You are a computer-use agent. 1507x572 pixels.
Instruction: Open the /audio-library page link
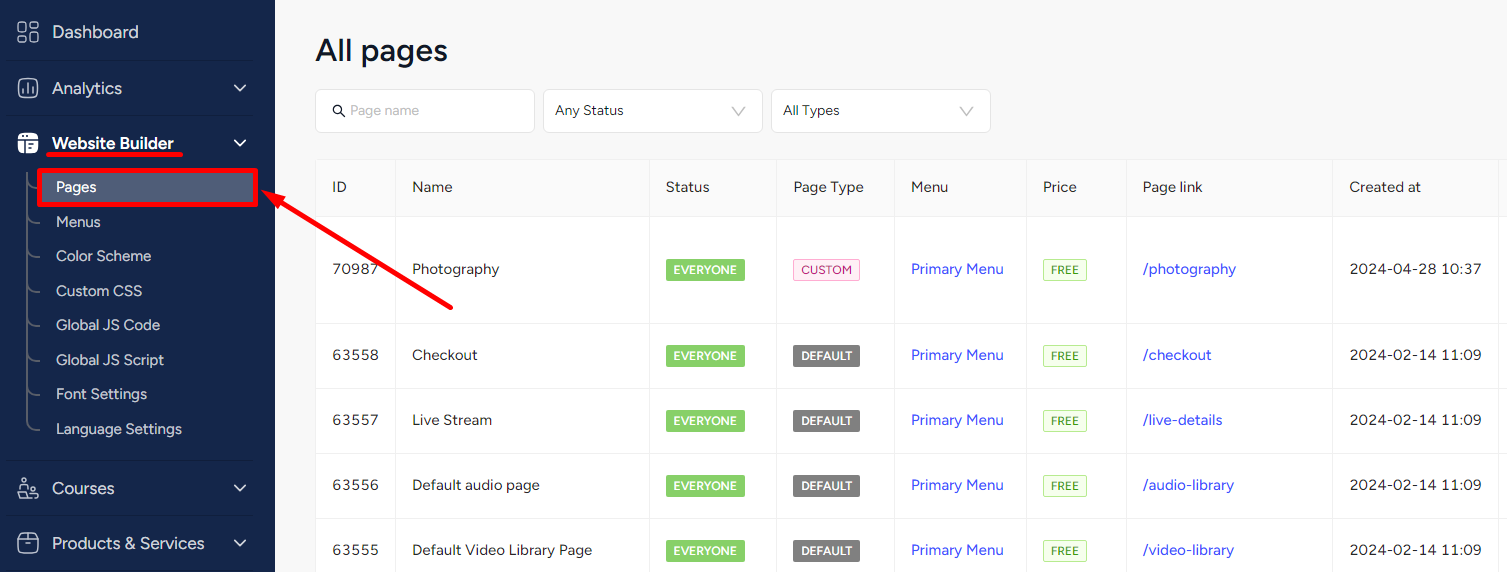pyautogui.click(x=1188, y=485)
